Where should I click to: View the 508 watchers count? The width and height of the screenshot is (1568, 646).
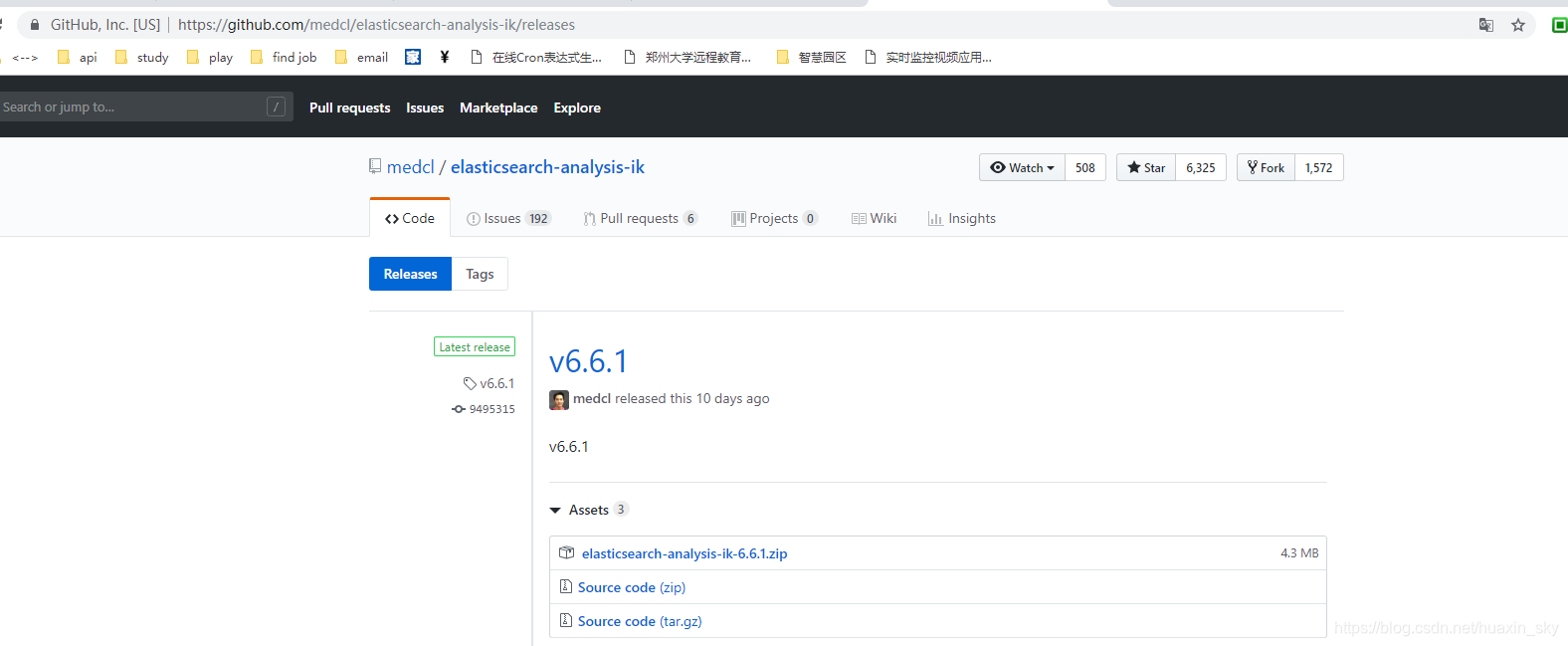click(1085, 167)
